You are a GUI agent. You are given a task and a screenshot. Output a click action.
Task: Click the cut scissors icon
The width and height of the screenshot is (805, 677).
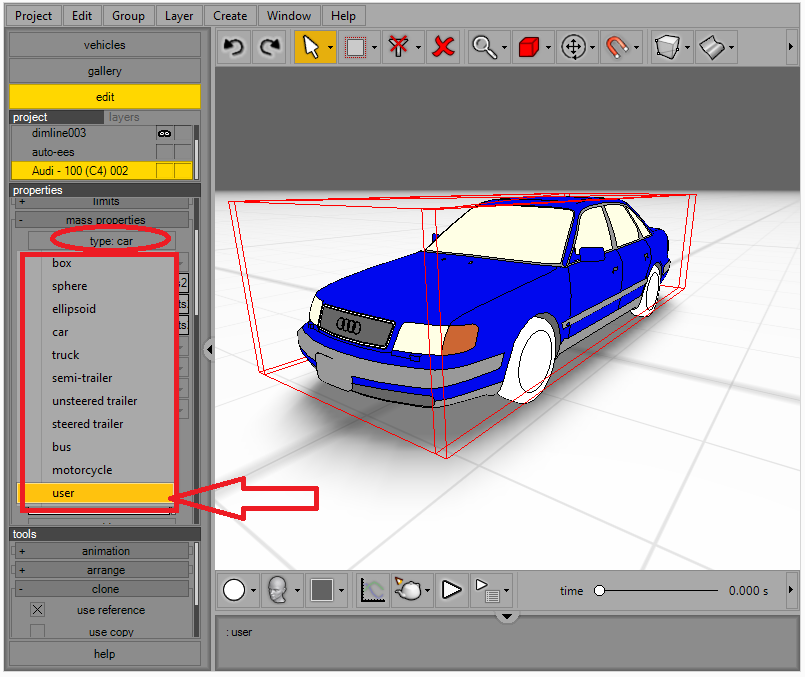click(398, 47)
